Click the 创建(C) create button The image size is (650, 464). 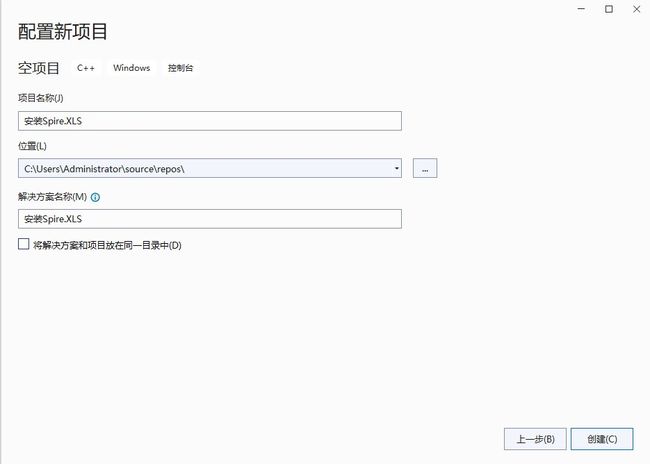[602, 439]
